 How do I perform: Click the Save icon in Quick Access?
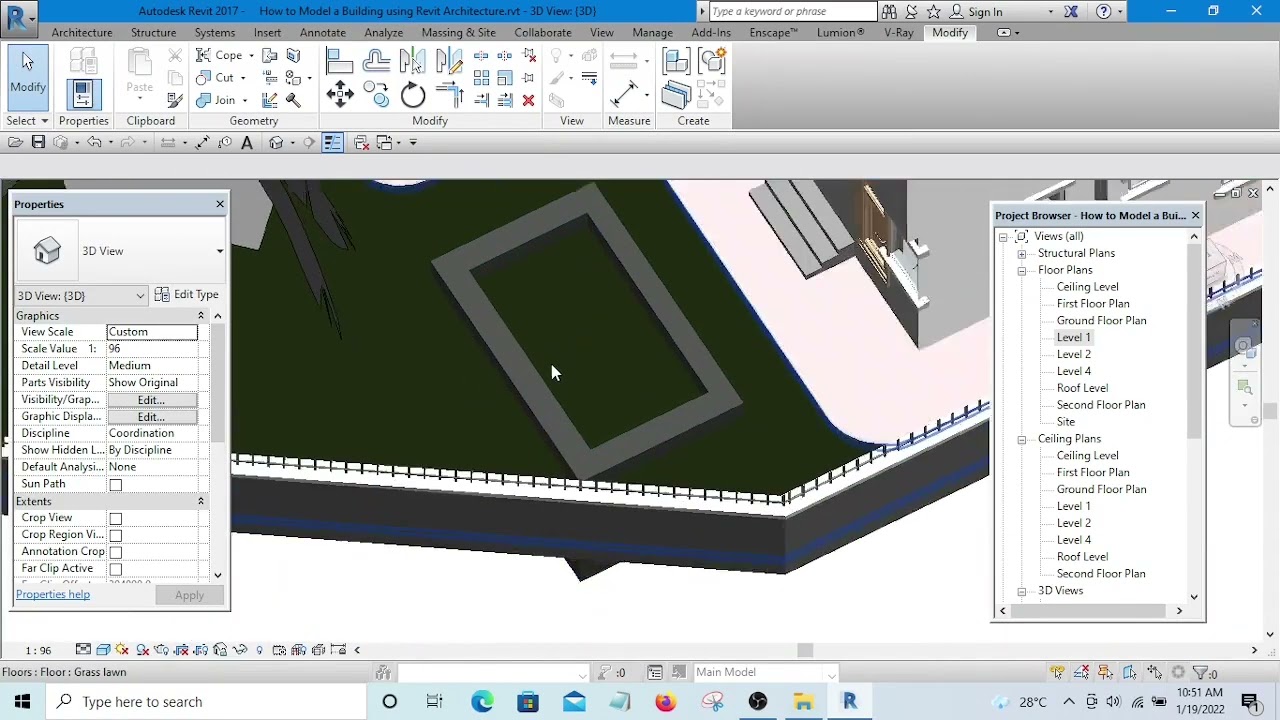click(38, 143)
